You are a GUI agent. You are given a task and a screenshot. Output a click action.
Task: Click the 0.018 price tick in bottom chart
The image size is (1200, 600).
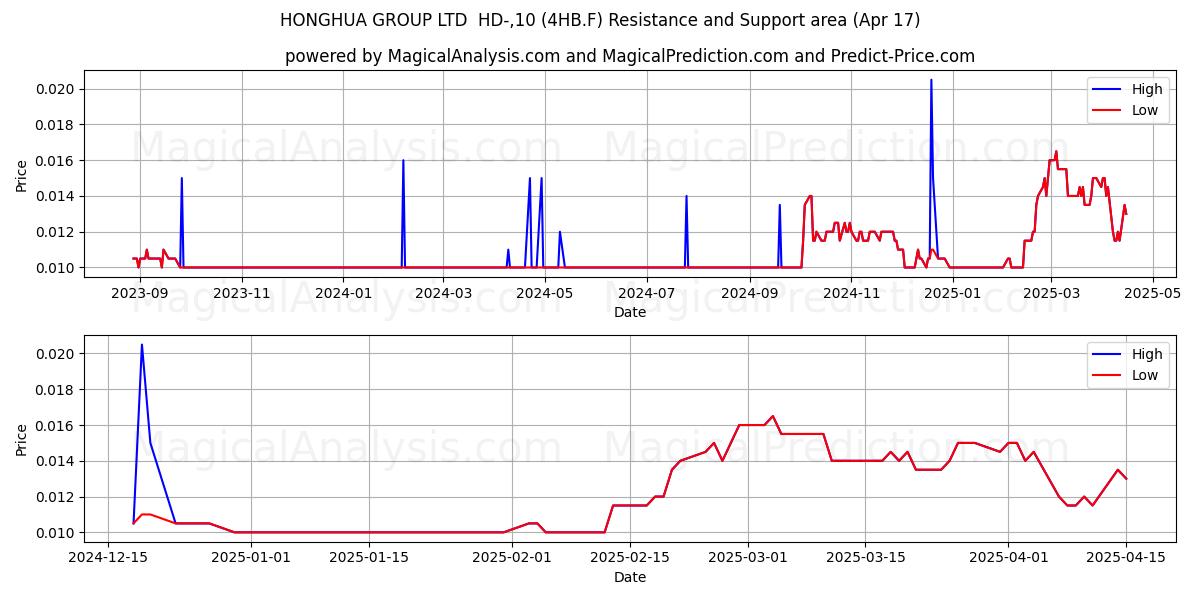pos(57,390)
